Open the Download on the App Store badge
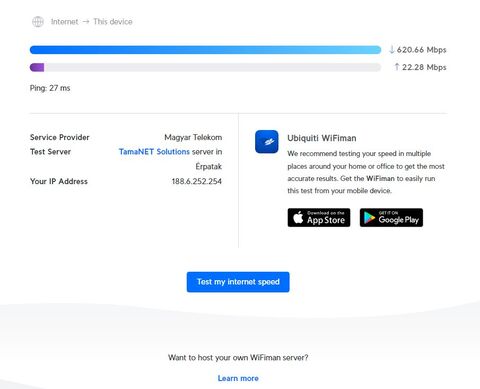Image resolution: width=480 pixels, height=389 pixels. point(319,218)
